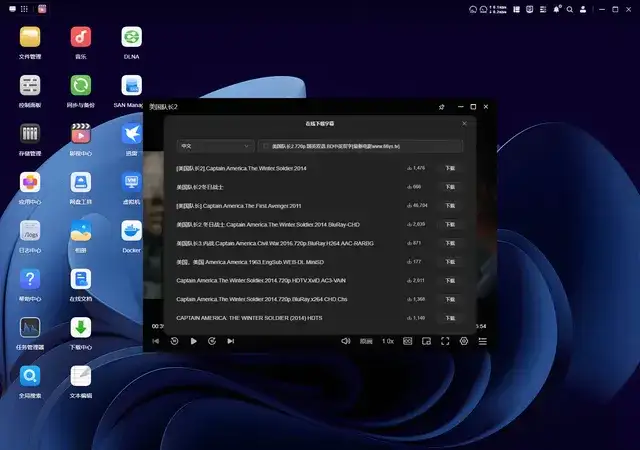Click the 美国队长2 player window title
Viewport: 640px width, 450px height.
pos(163,107)
